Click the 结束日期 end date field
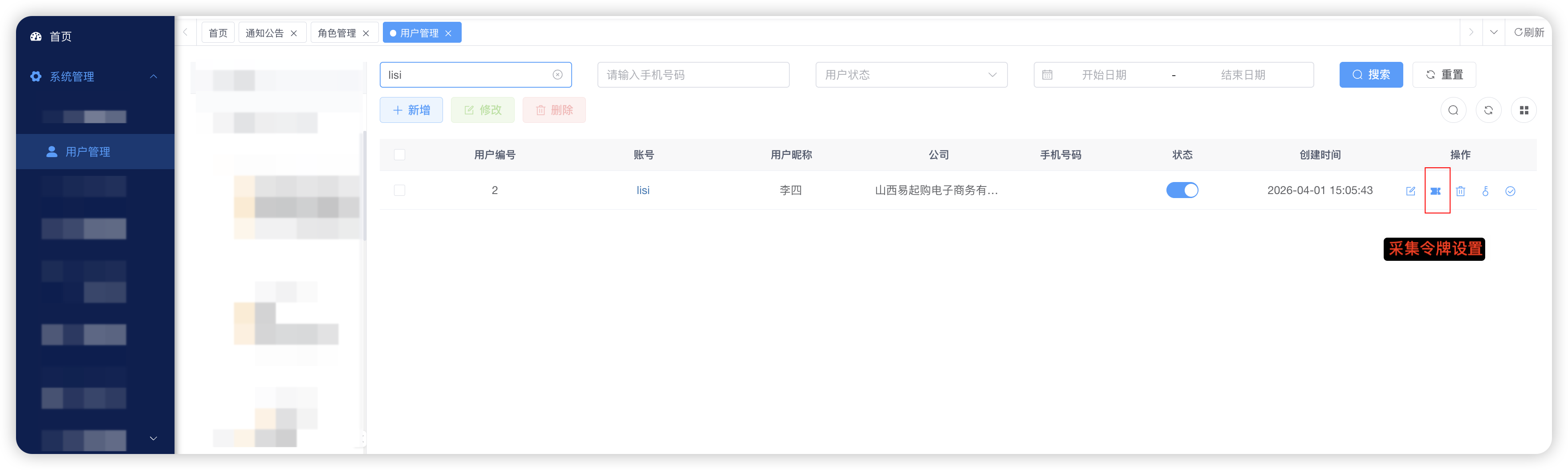 click(1243, 75)
